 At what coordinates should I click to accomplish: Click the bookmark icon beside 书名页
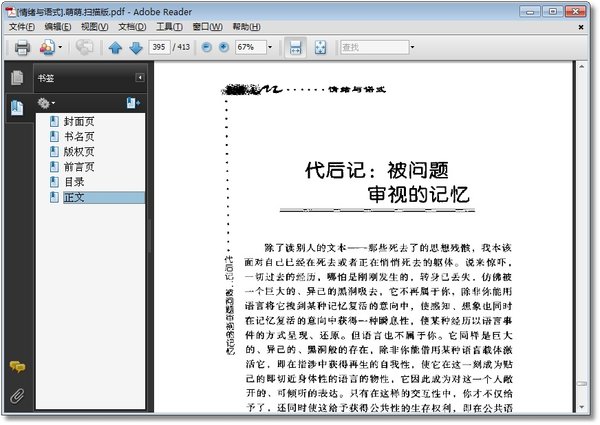point(54,137)
